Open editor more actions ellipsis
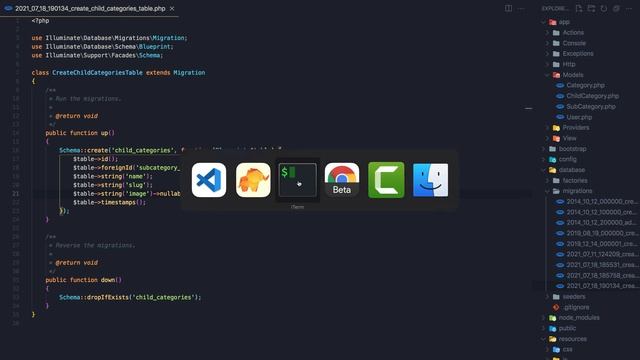Image resolution: width=640 pixels, height=360 pixels. tap(521, 8)
